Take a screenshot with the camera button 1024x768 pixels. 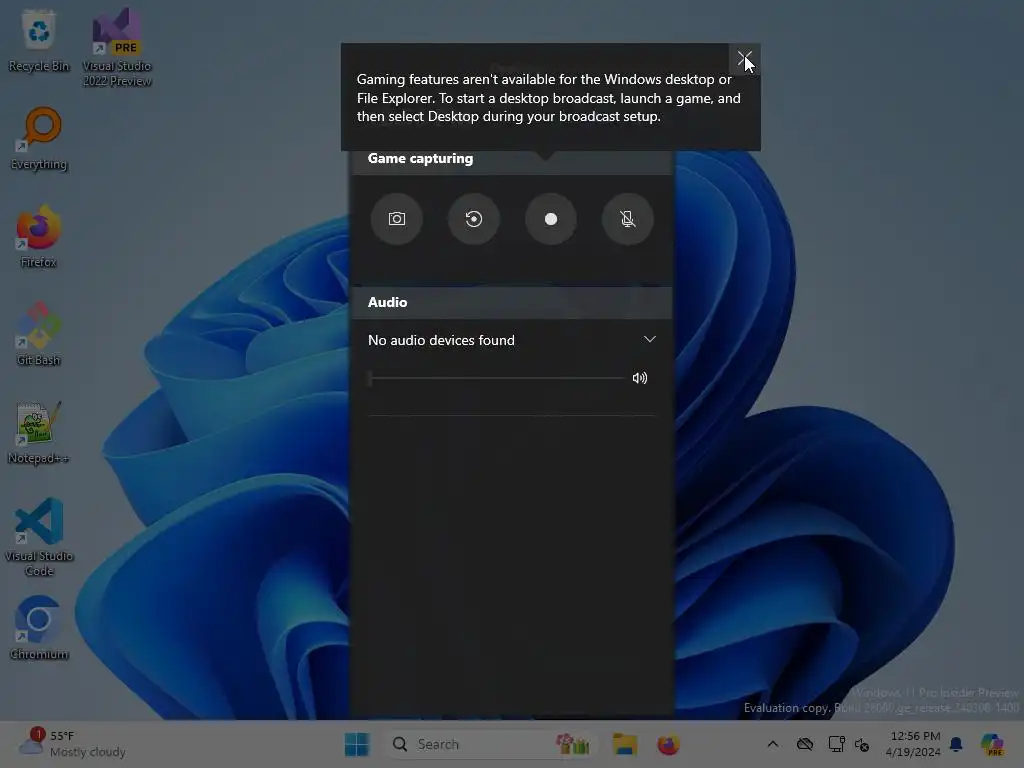point(396,219)
